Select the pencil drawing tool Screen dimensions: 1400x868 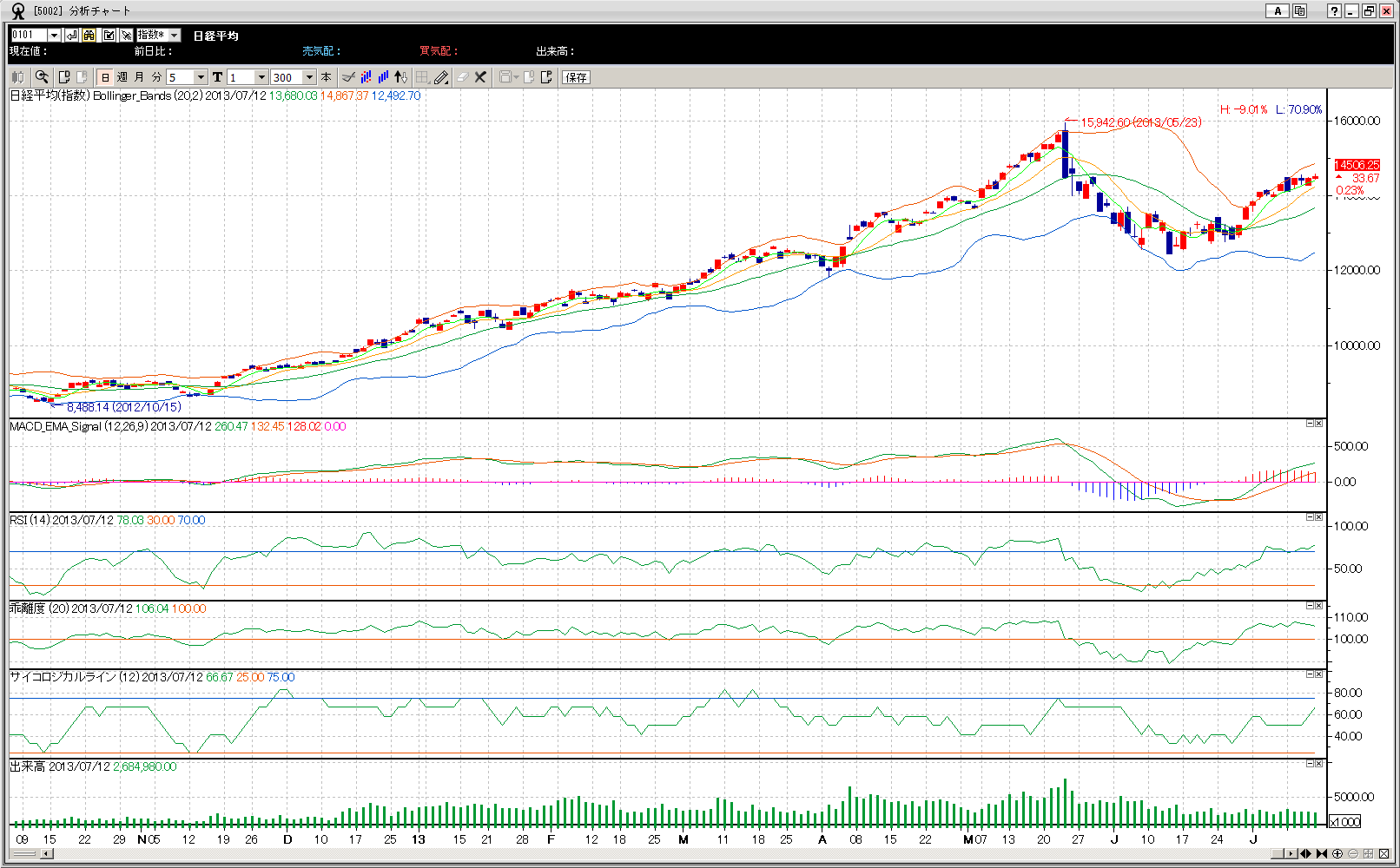441,77
